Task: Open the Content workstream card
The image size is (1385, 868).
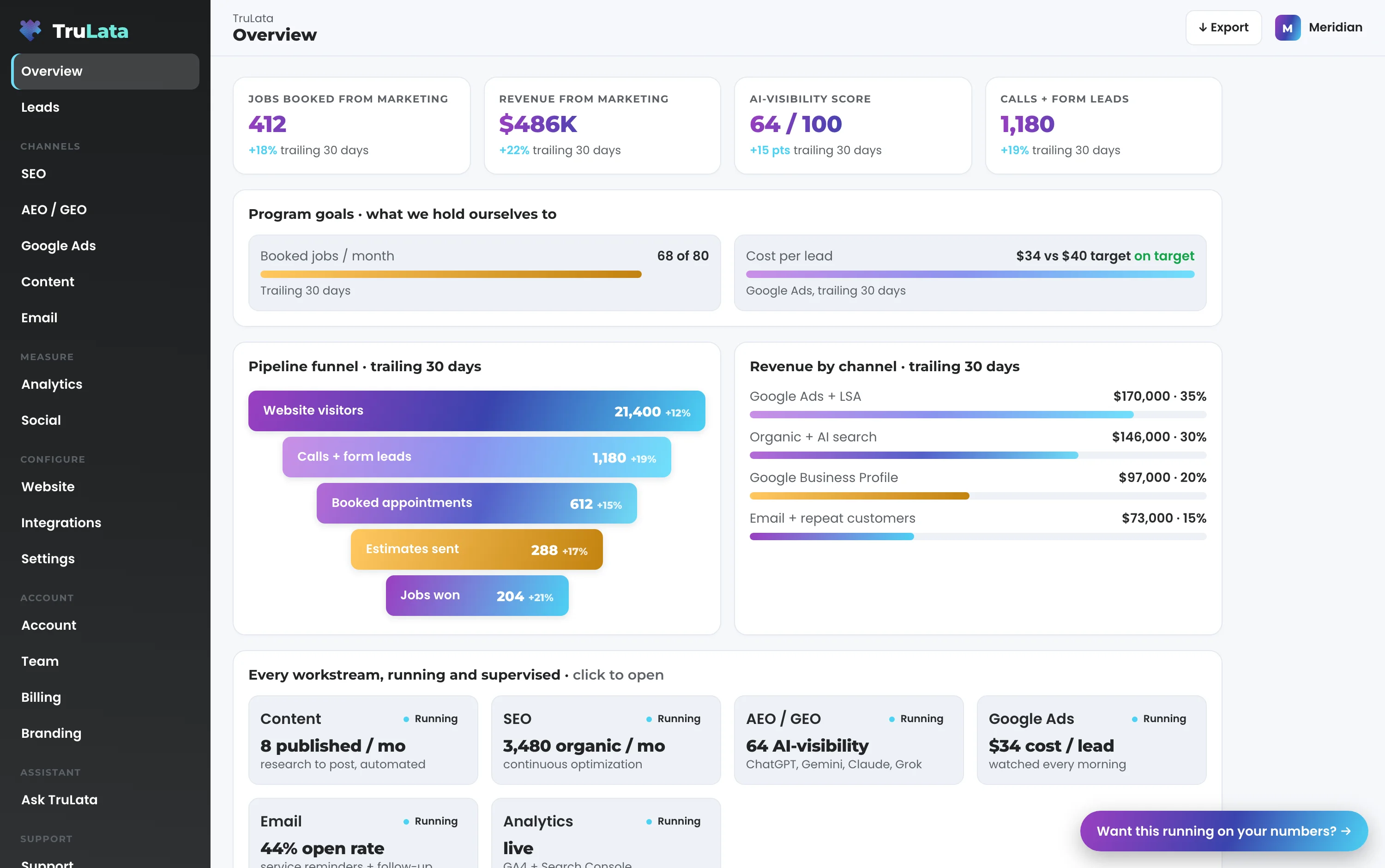Action: 363,741
